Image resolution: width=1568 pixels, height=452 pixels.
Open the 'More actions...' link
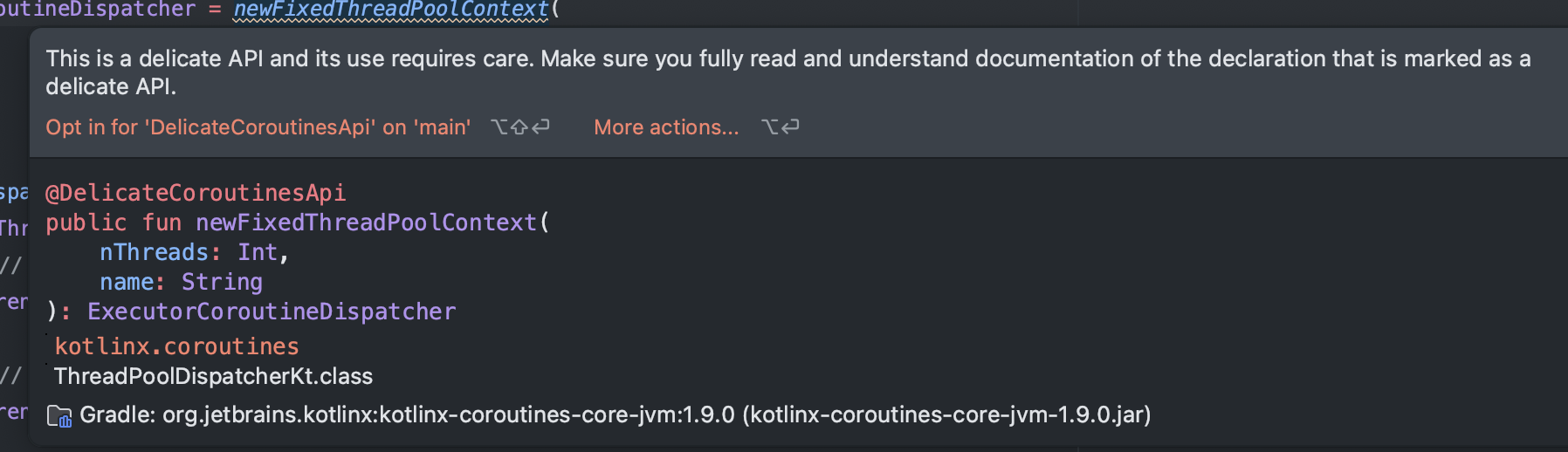pos(666,127)
